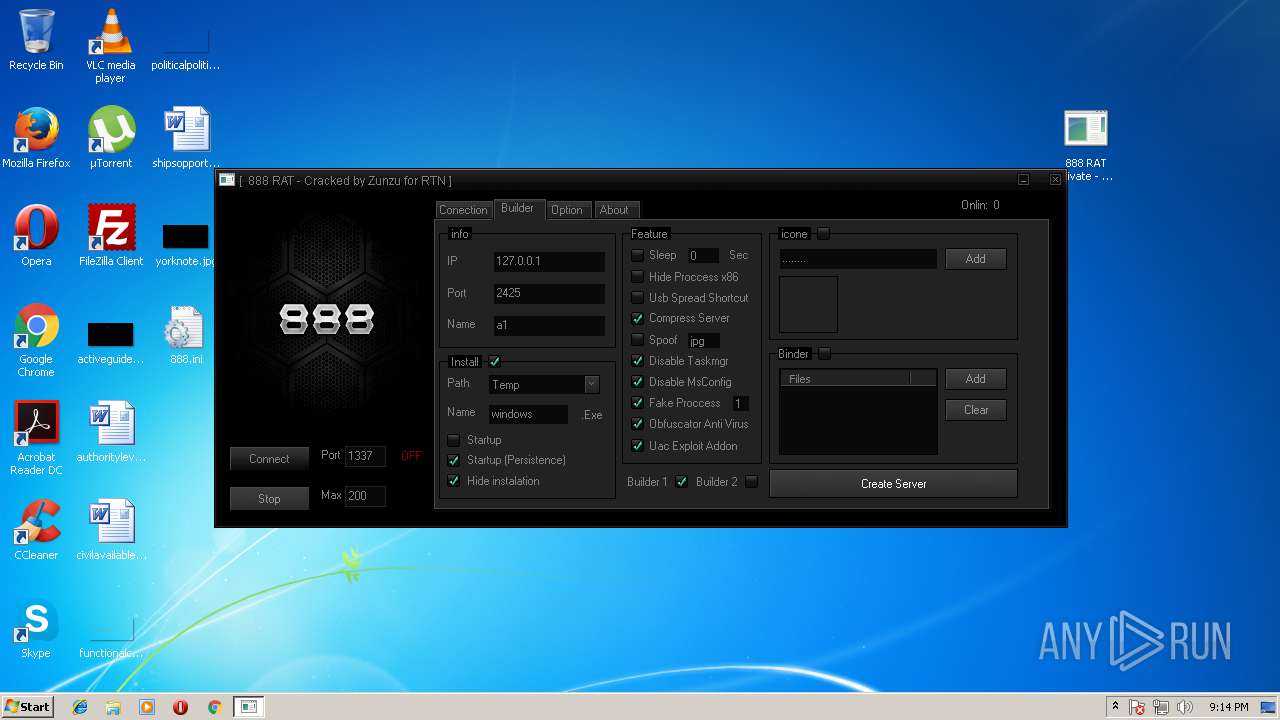Select the authoritylev Word document icon

point(111,432)
